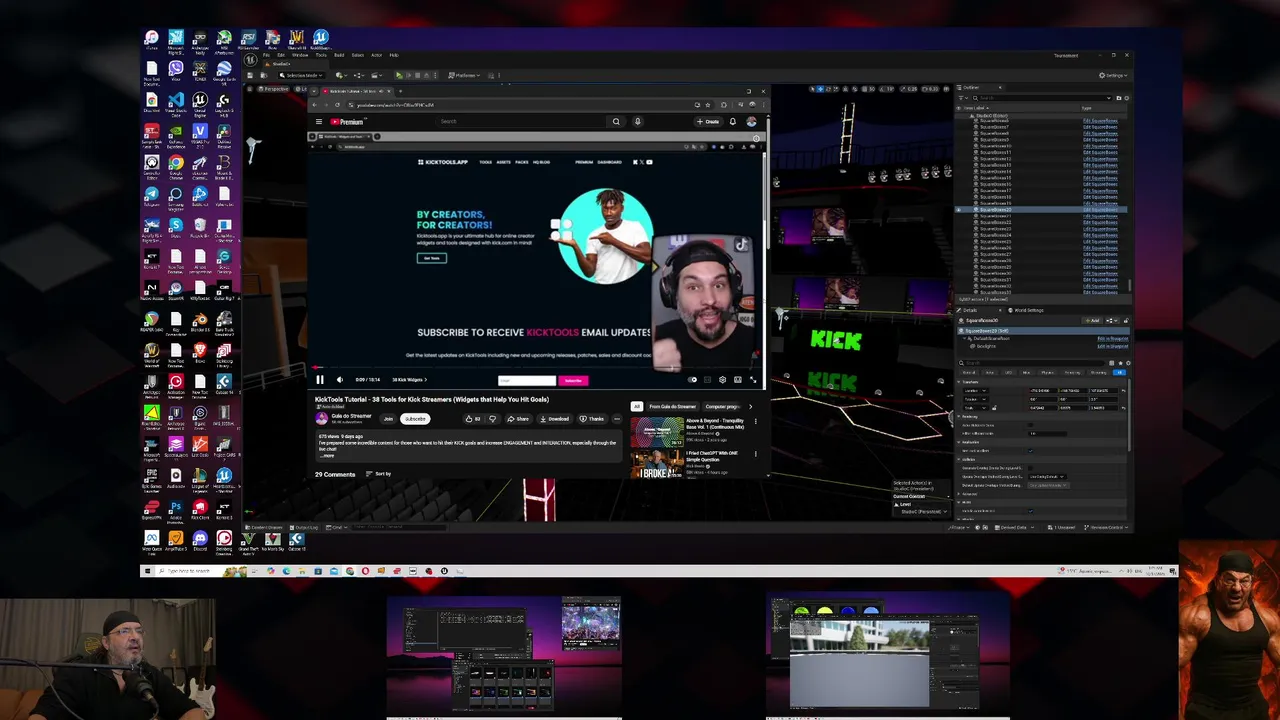The image size is (1280, 720).
Task: Seek on the YouTube progress bar
Action: [x=535, y=367]
